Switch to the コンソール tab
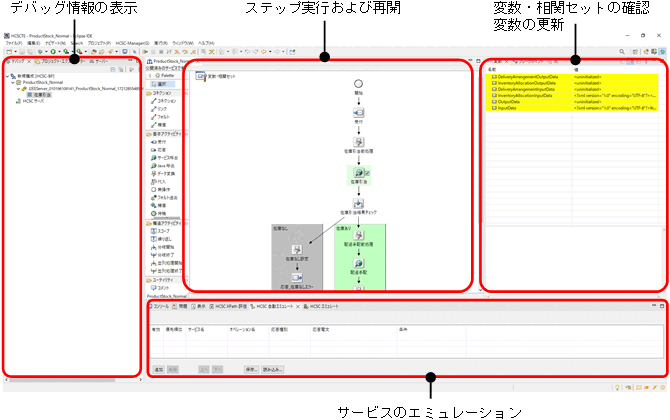The width and height of the screenshot is (670, 420). pyautogui.click(x=159, y=306)
